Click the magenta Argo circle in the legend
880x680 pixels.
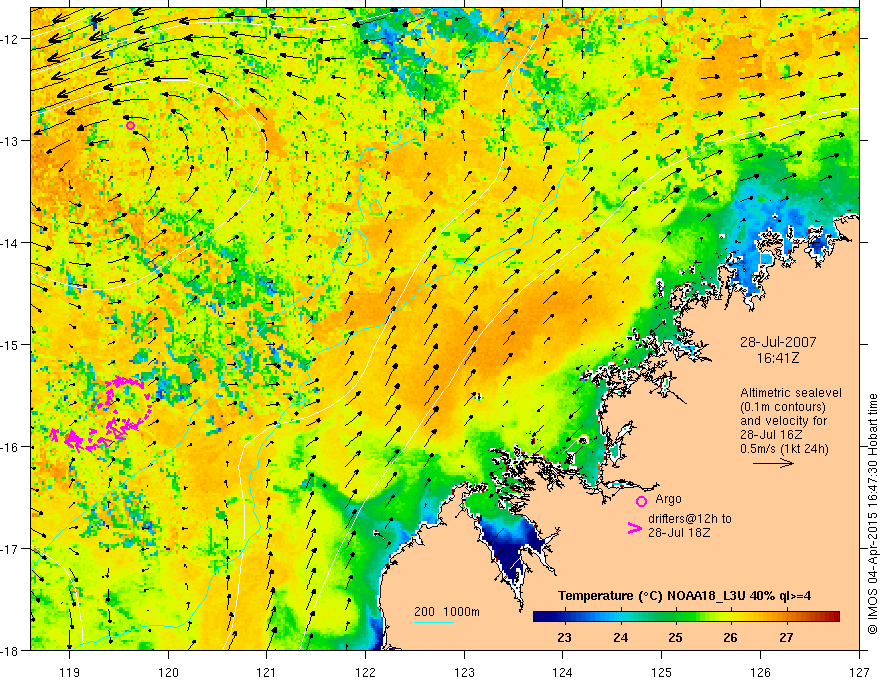tap(641, 501)
